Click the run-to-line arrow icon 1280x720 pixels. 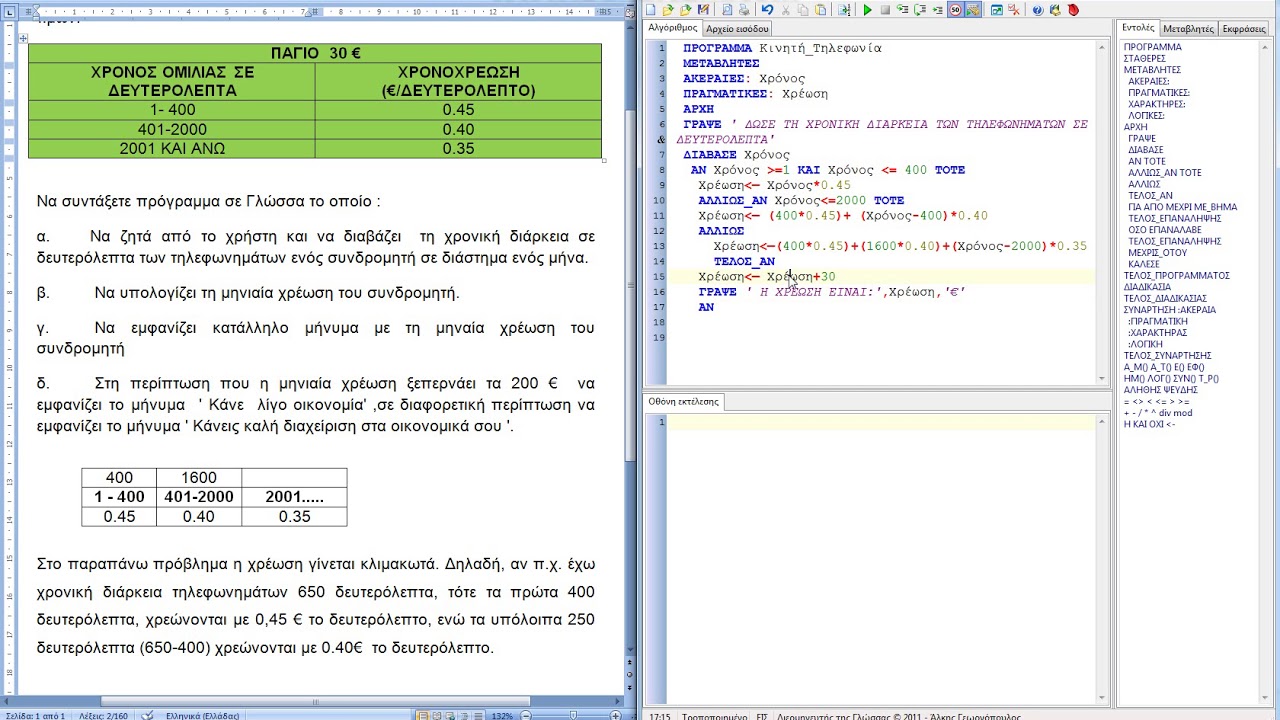point(938,10)
